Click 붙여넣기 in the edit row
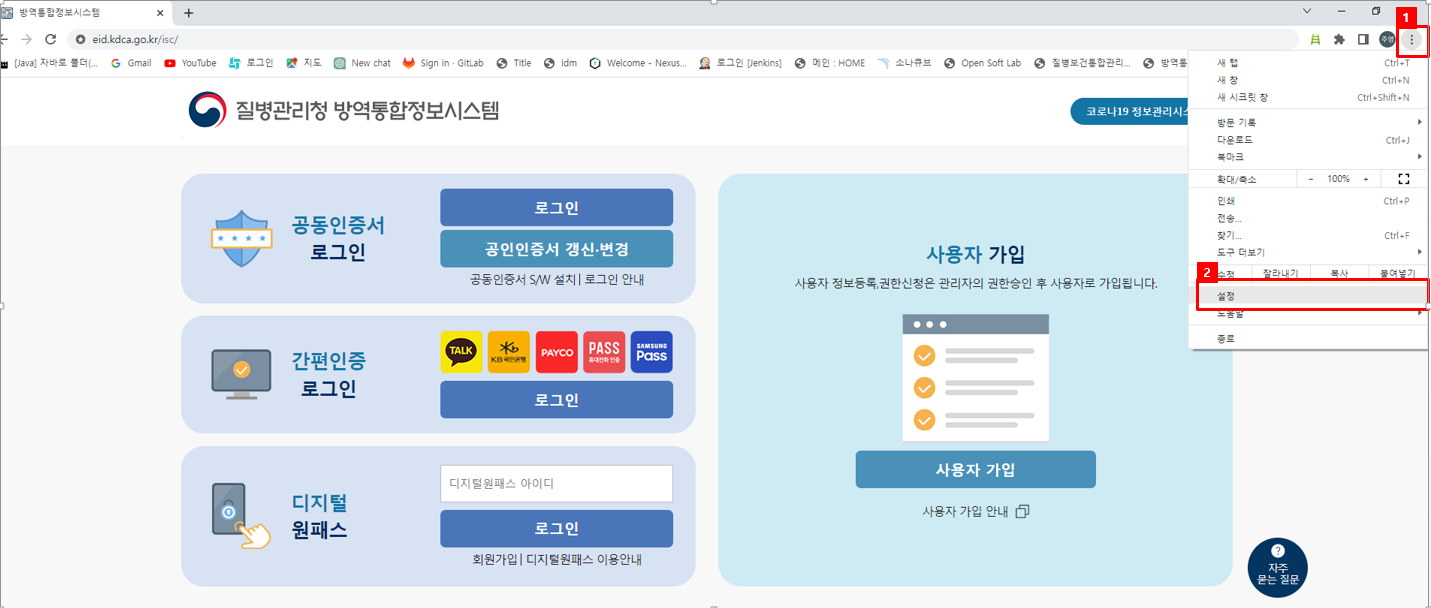This screenshot has height=608, width=1431. (1397, 273)
